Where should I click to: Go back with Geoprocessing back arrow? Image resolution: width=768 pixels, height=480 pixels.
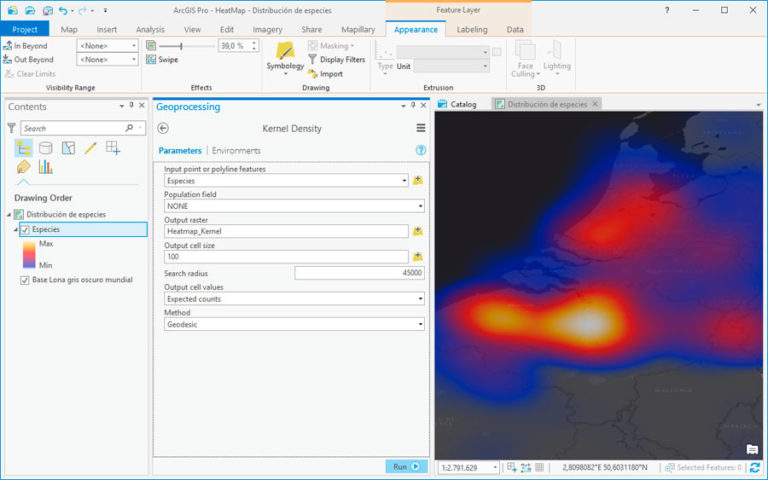click(x=163, y=128)
